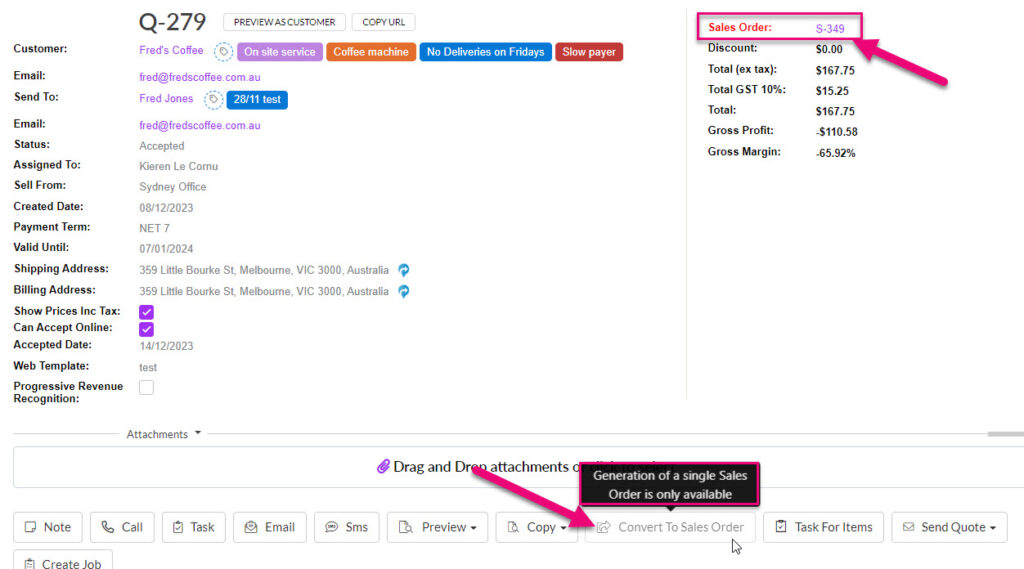
Task: Click the 28/11 test tag
Action: coord(257,99)
